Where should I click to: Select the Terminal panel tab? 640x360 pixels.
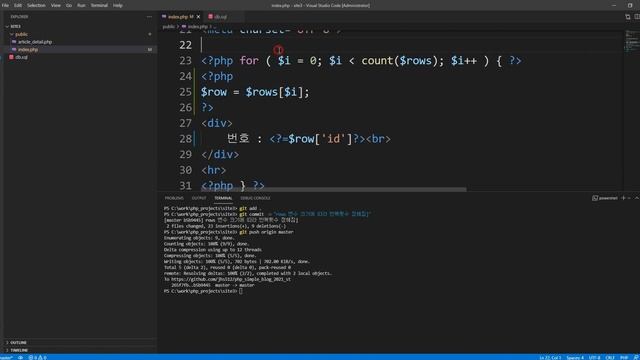(223, 198)
